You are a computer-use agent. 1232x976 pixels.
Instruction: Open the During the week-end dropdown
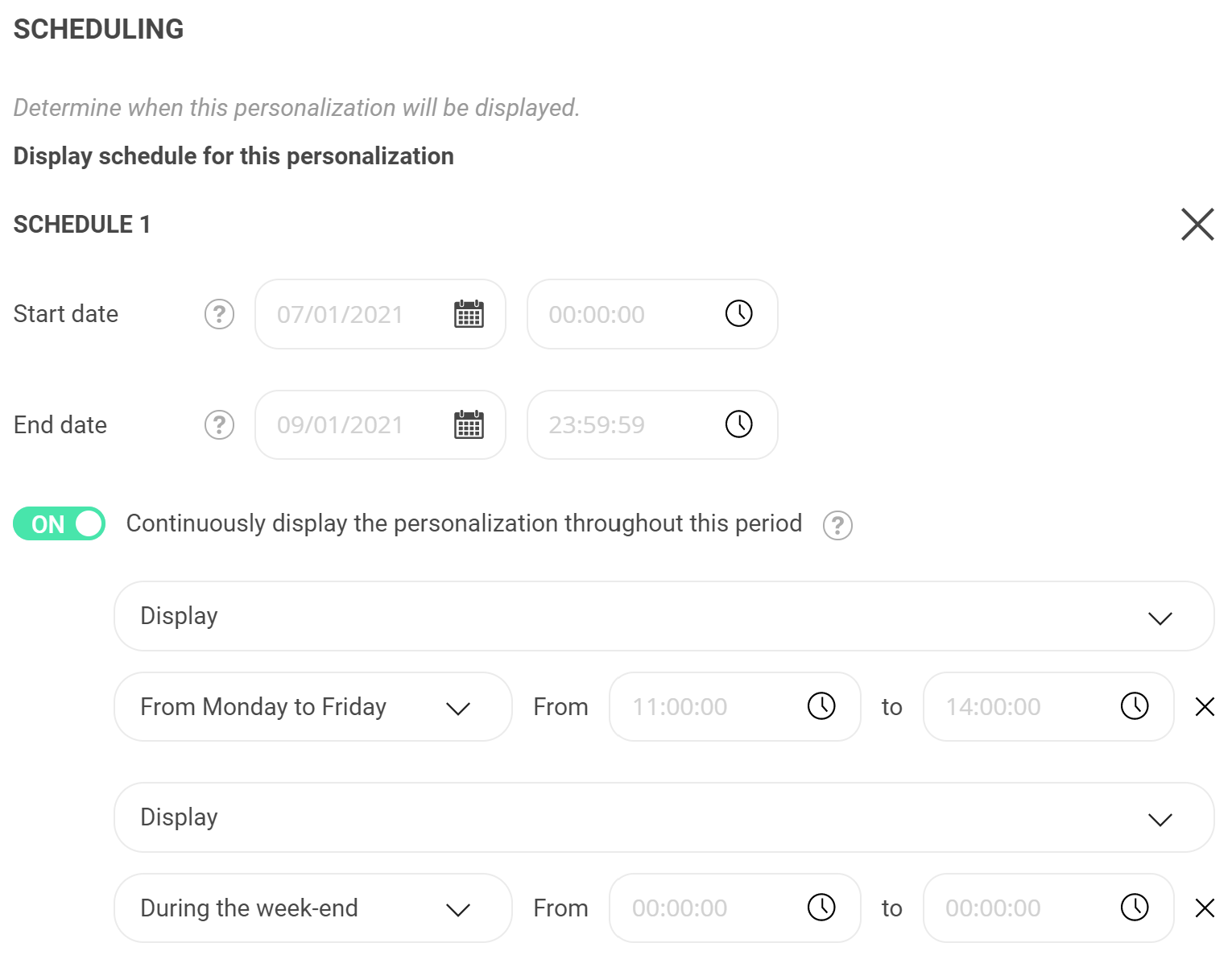pyautogui.click(x=312, y=908)
